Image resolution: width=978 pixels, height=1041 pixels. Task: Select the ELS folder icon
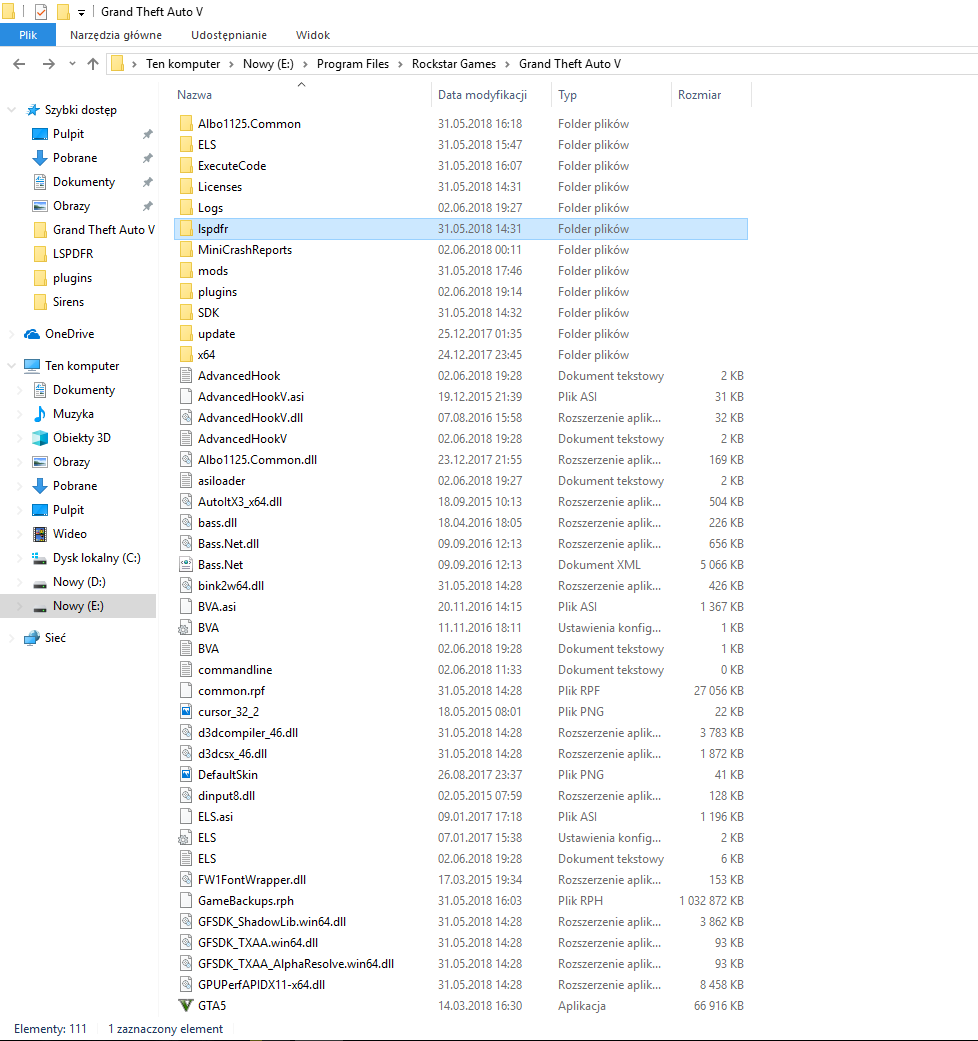[187, 144]
